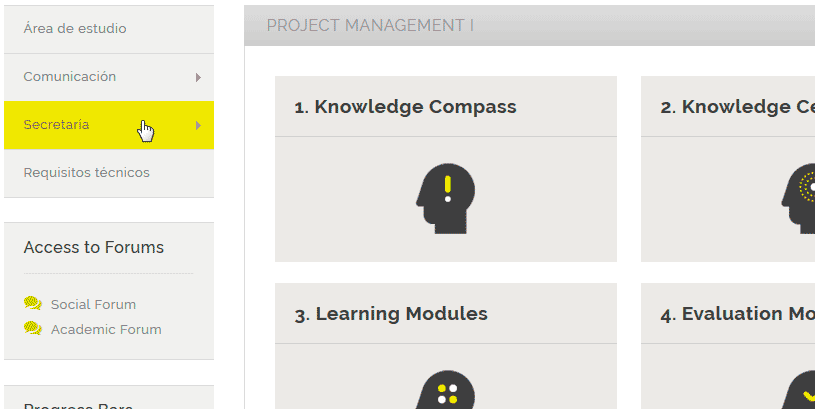The image size is (815, 409).
Task: Click the Academic Forum speech bubble icon
Action: coord(33,329)
